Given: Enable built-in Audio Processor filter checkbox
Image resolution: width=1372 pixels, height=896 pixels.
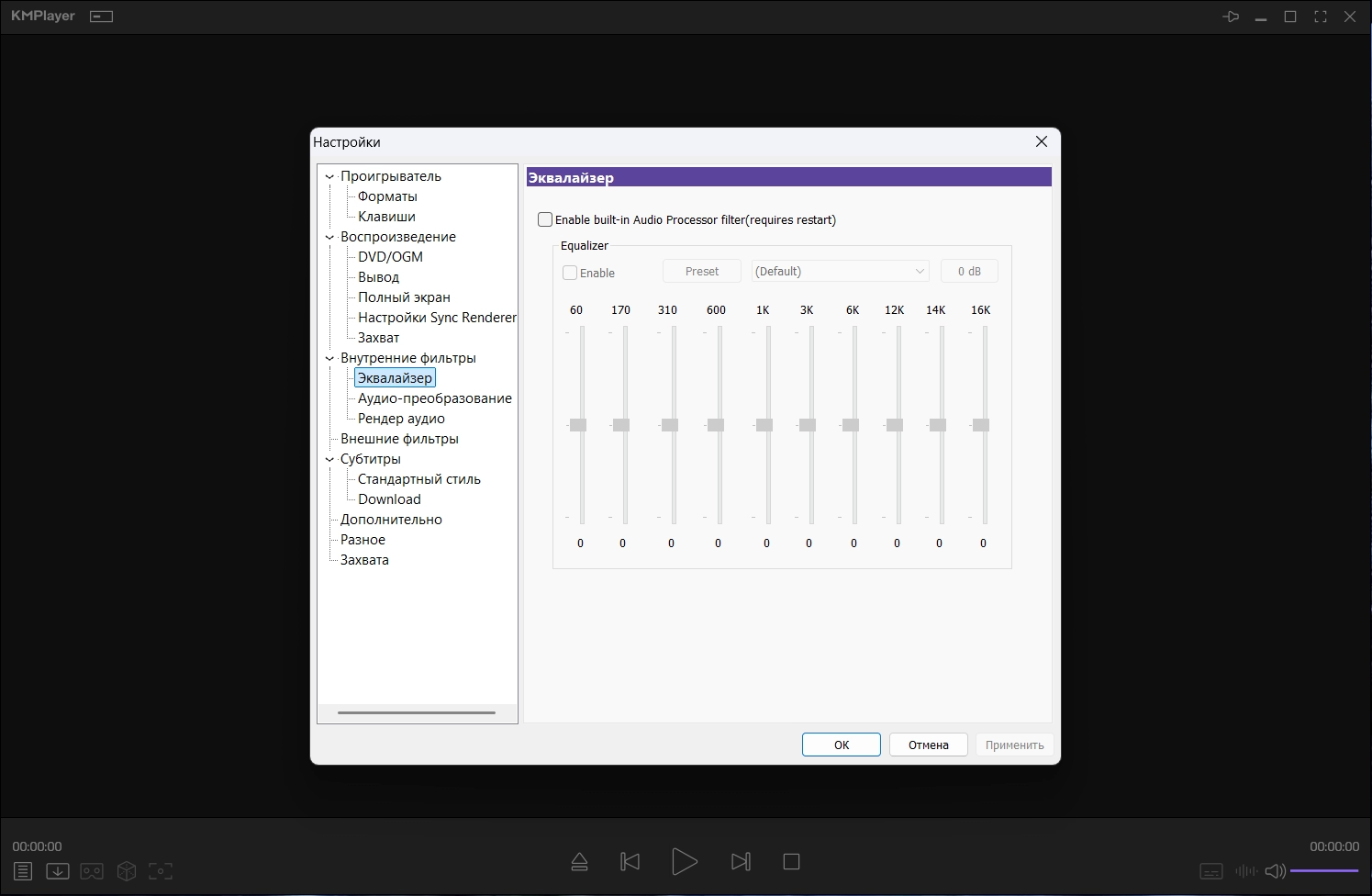Looking at the screenshot, I should click(545, 219).
